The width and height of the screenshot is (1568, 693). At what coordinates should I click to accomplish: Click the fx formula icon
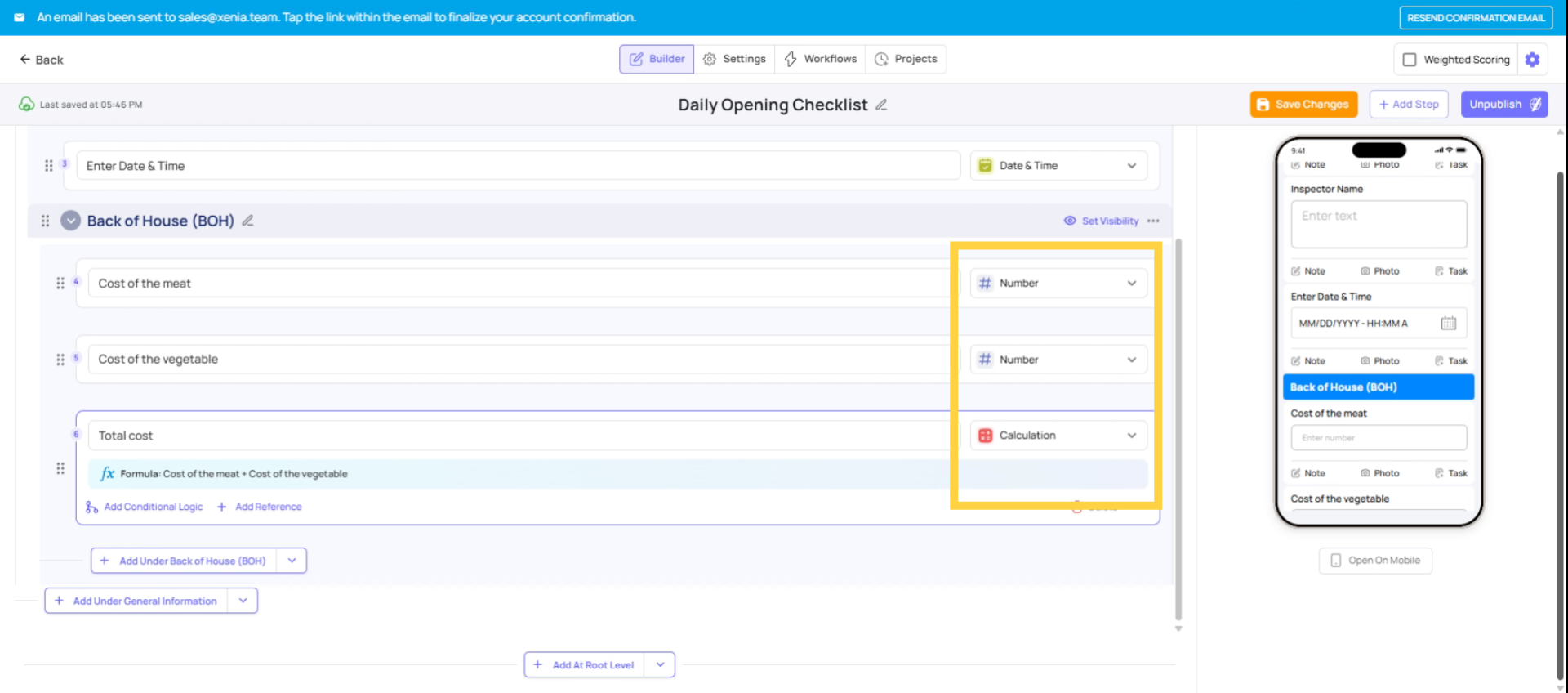[x=107, y=474]
